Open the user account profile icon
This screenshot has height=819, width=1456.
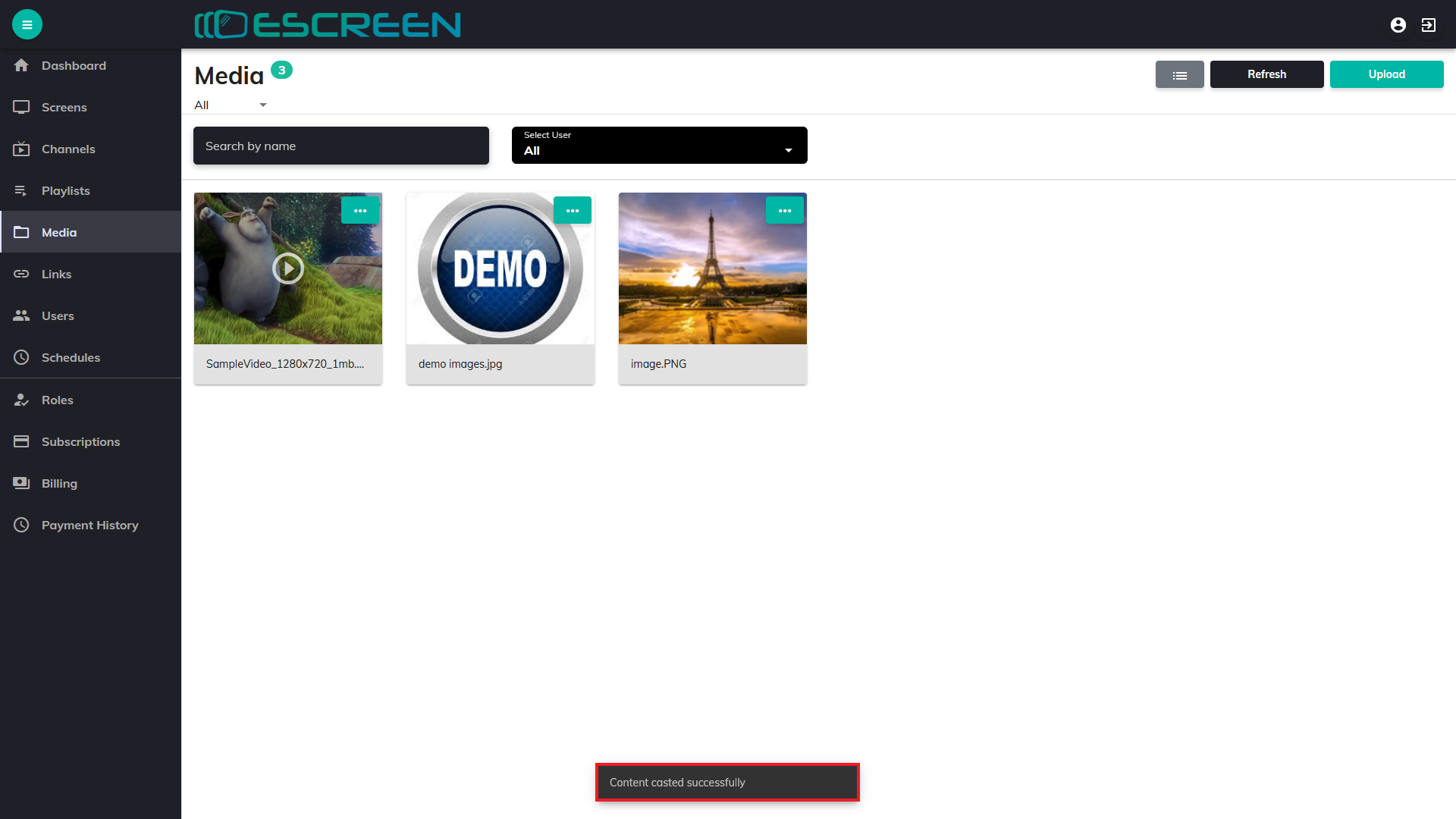pyautogui.click(x=1398, y=25)
